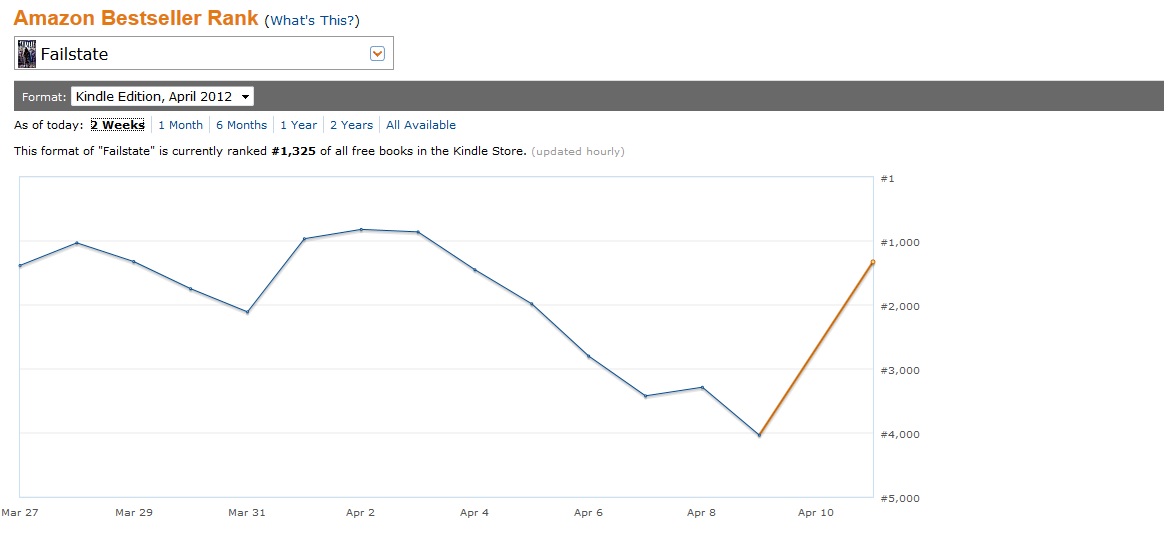The width and height of the screenshot is (1176, 533).
Task: Click the Failstate book cover thumbnail
Action: click(27, 54)
